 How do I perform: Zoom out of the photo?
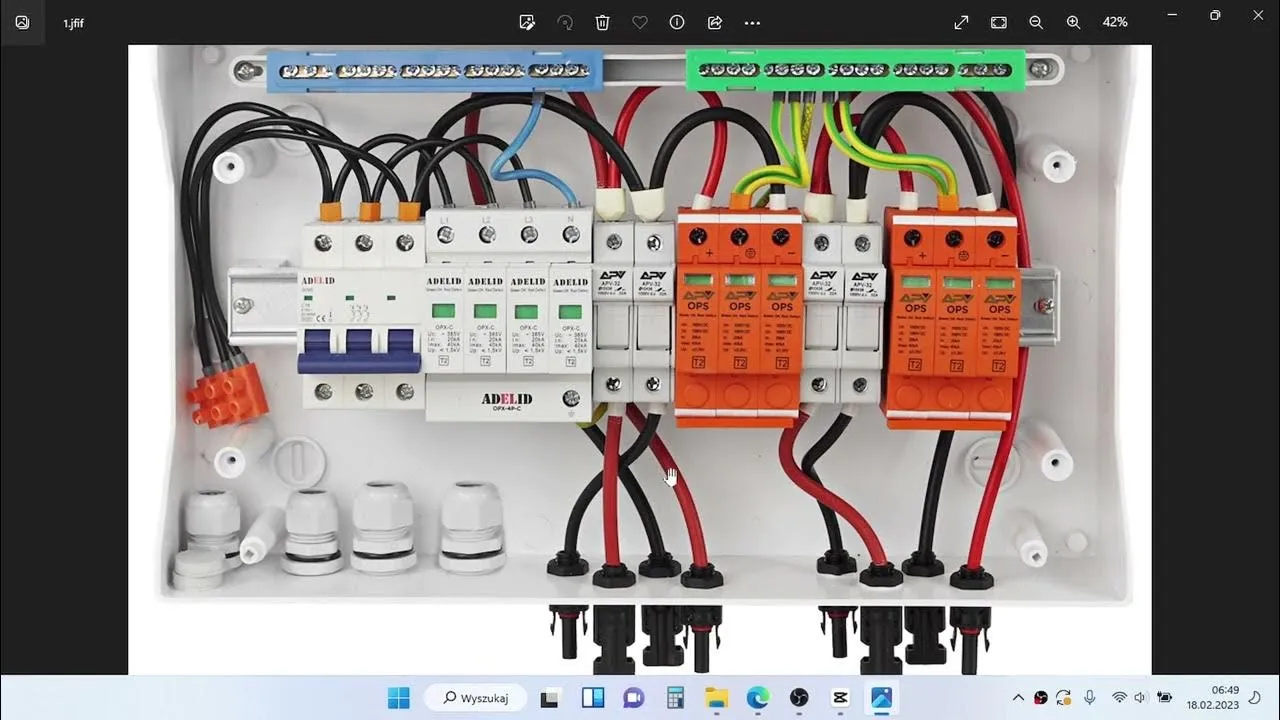(x=1036, y=22)
